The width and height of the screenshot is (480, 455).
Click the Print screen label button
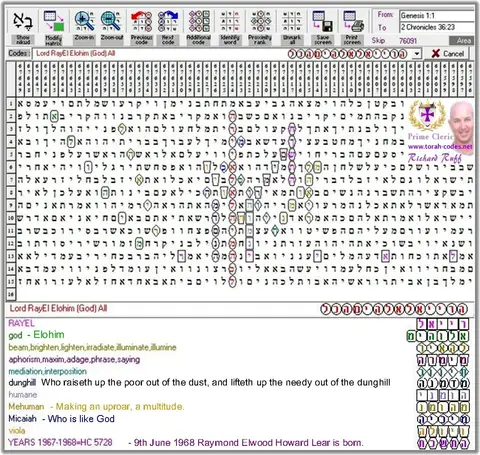point(353,40)
